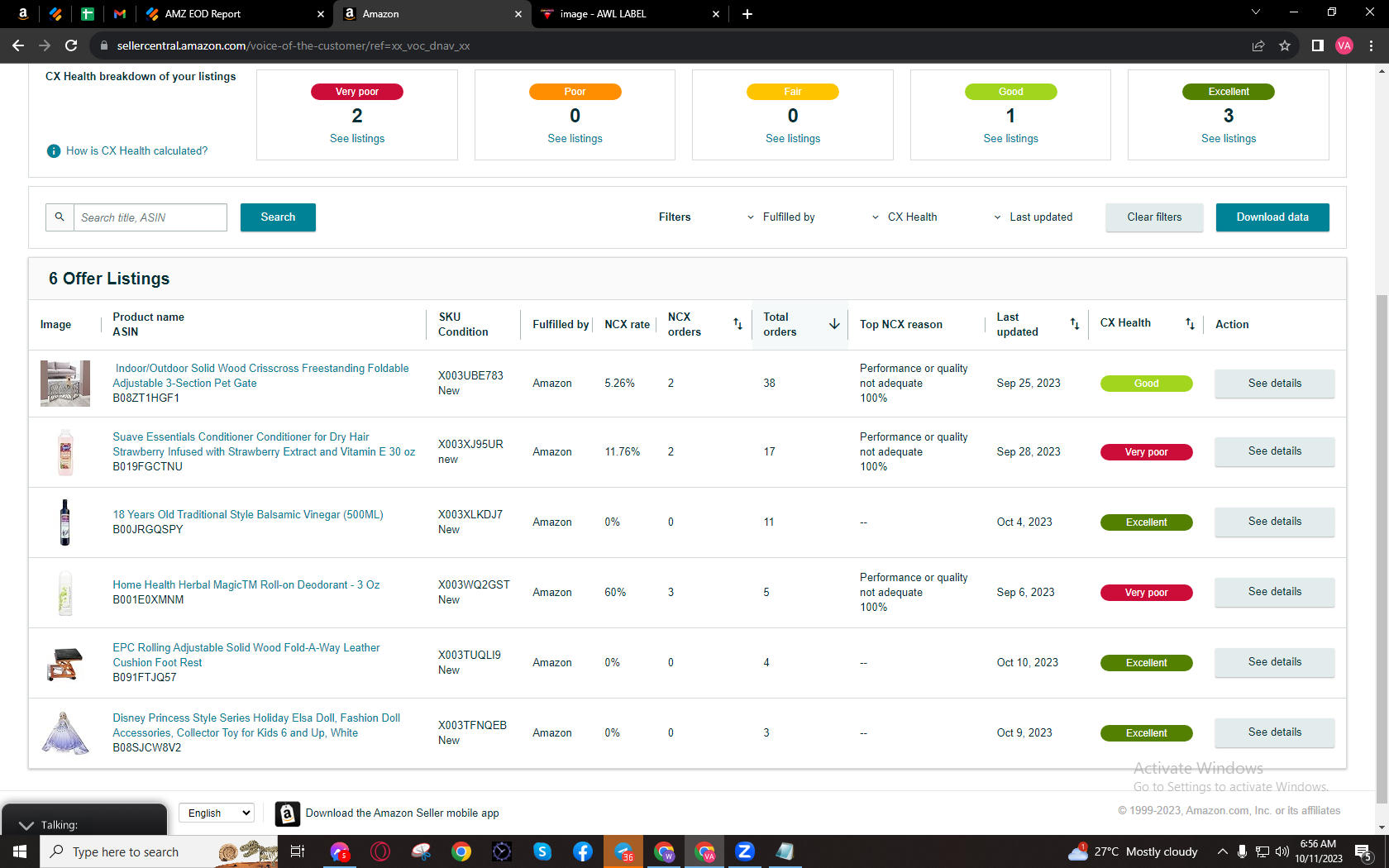
Task: See details for the Suave Conditioner listing
Action: click(1274, 451)
